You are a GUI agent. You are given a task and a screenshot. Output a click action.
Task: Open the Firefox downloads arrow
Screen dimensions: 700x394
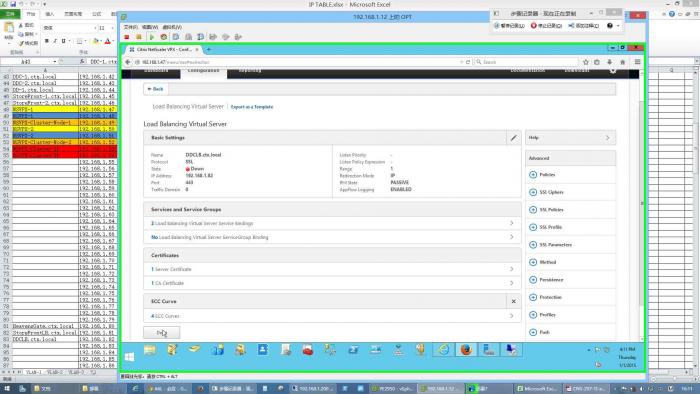[x=609, y=62]
